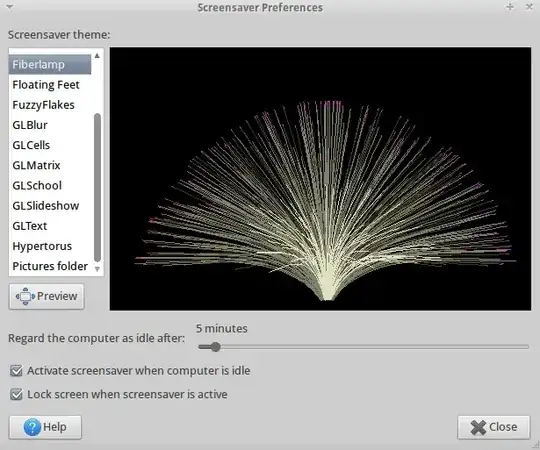This screenshot has width=540, height=450.
Task: Click the idle time slider handle
Action: click(x=216, y=347)
